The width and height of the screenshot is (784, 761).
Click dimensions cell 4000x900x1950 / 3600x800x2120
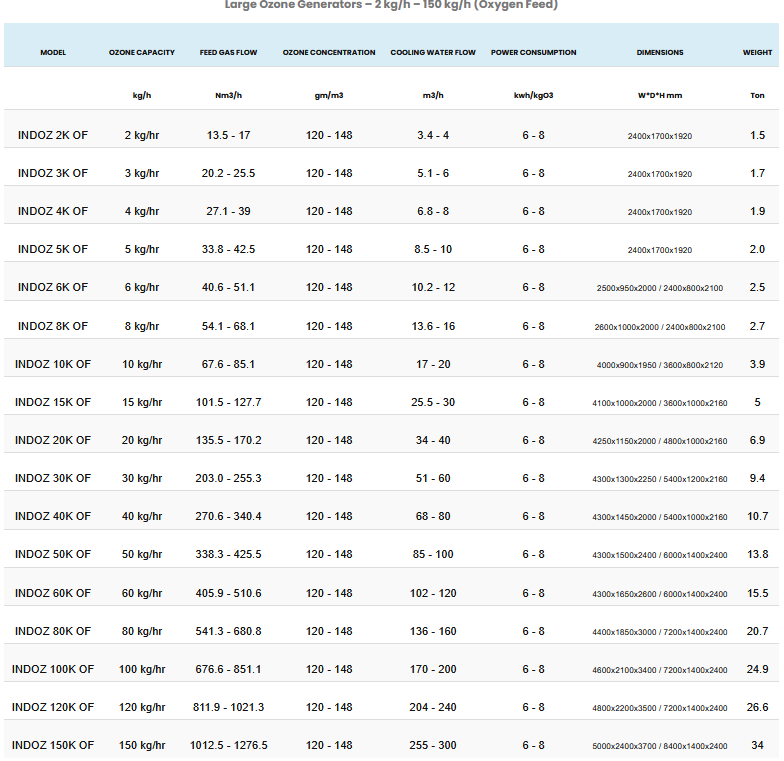660,365
